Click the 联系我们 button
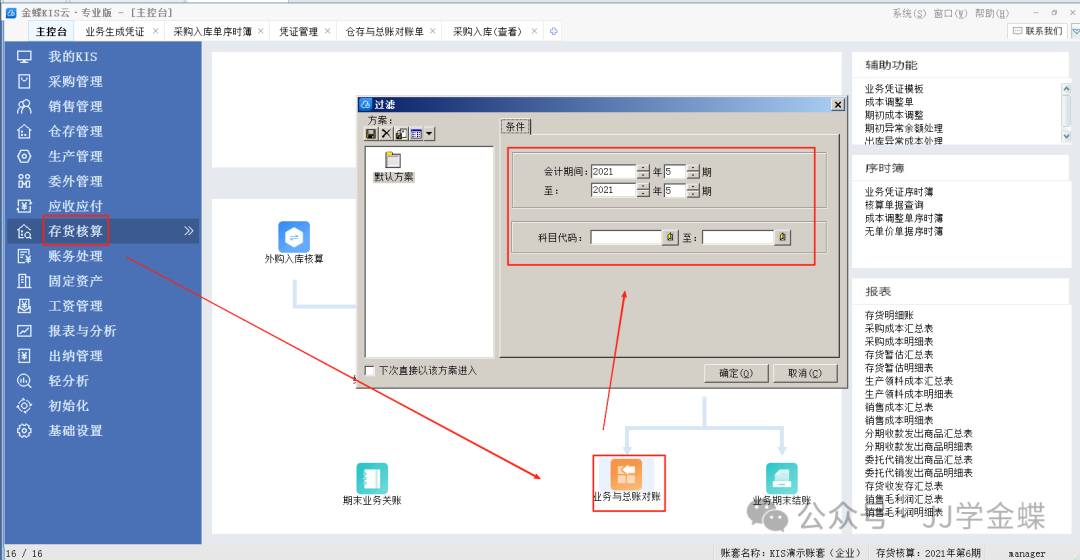 click(1037, 31)
